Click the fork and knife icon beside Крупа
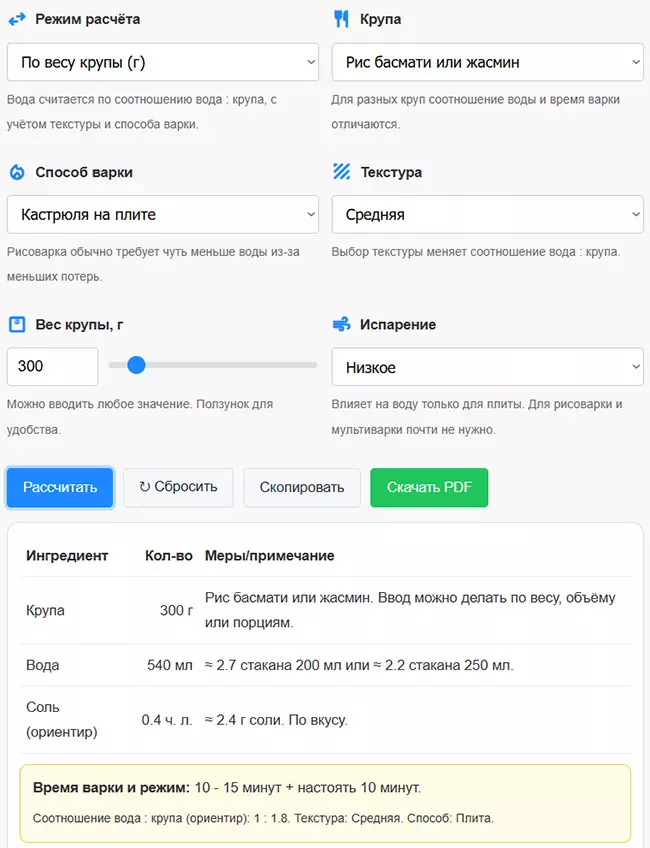 [340, 18]
